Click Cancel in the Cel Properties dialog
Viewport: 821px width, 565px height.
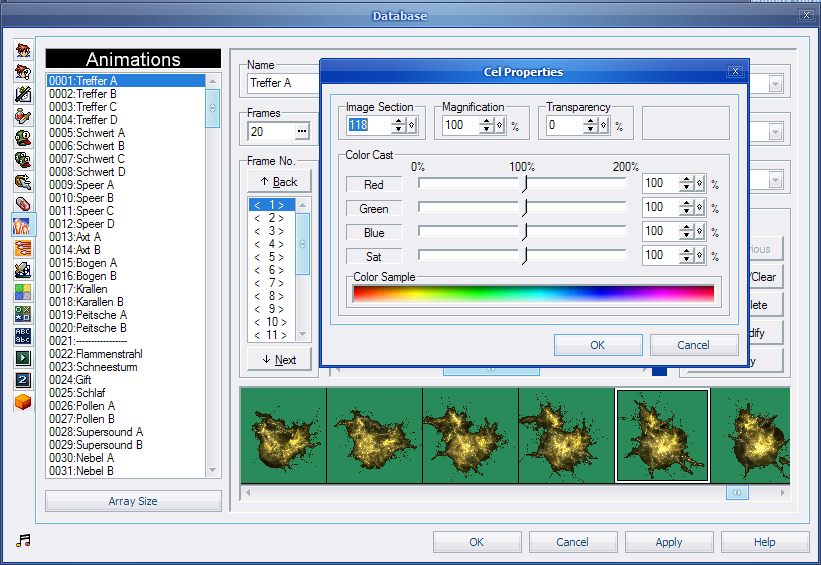pos(693,345)
